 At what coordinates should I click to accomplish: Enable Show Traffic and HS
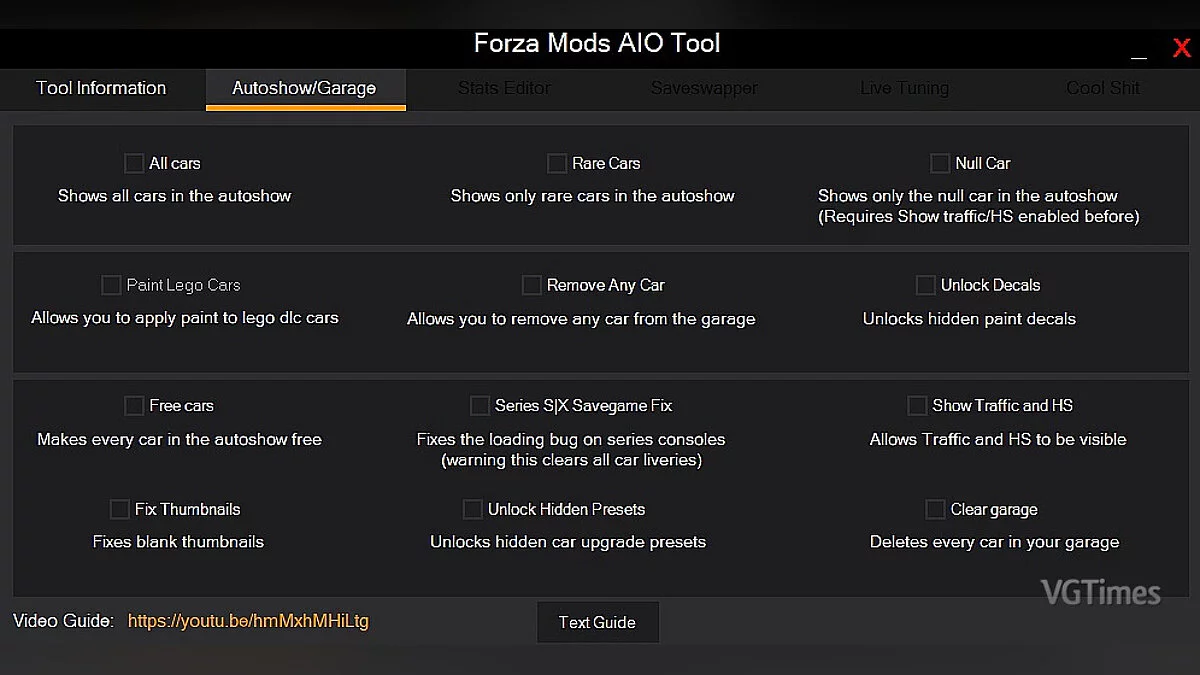917,406
